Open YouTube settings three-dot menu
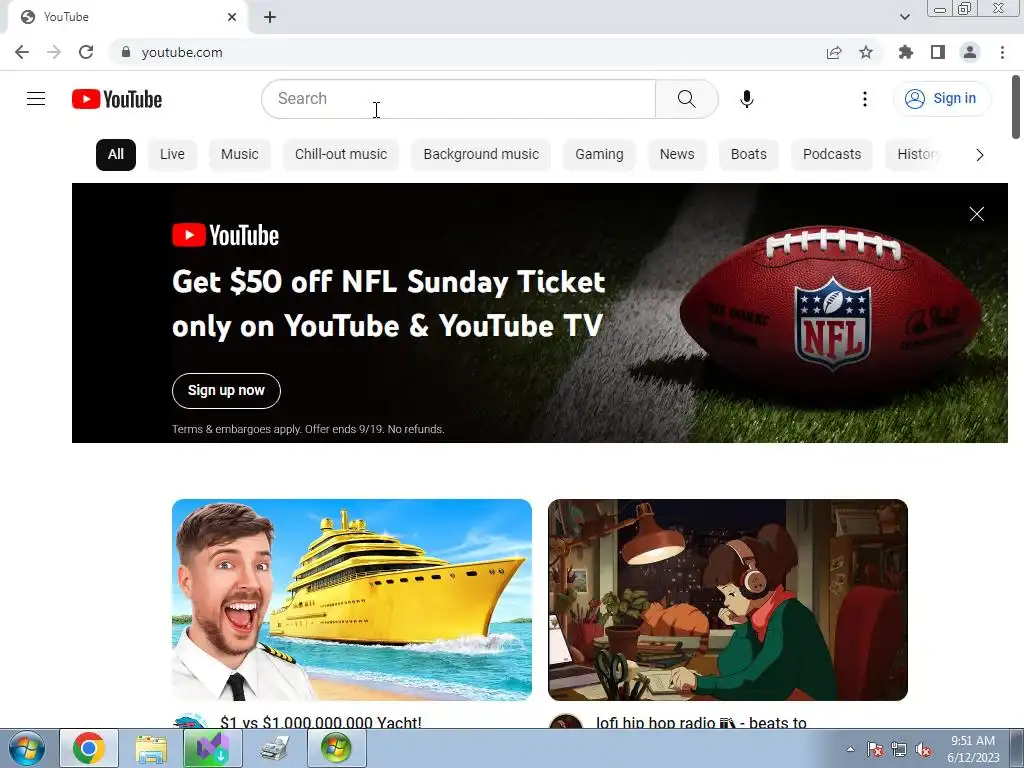The height and width of the screenshot is (768, 1024). [x=865, y=99]
